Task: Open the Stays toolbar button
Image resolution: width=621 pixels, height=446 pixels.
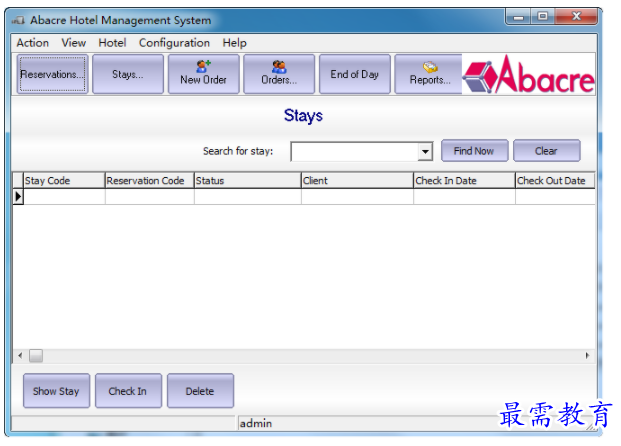Action: coord(128,74)
